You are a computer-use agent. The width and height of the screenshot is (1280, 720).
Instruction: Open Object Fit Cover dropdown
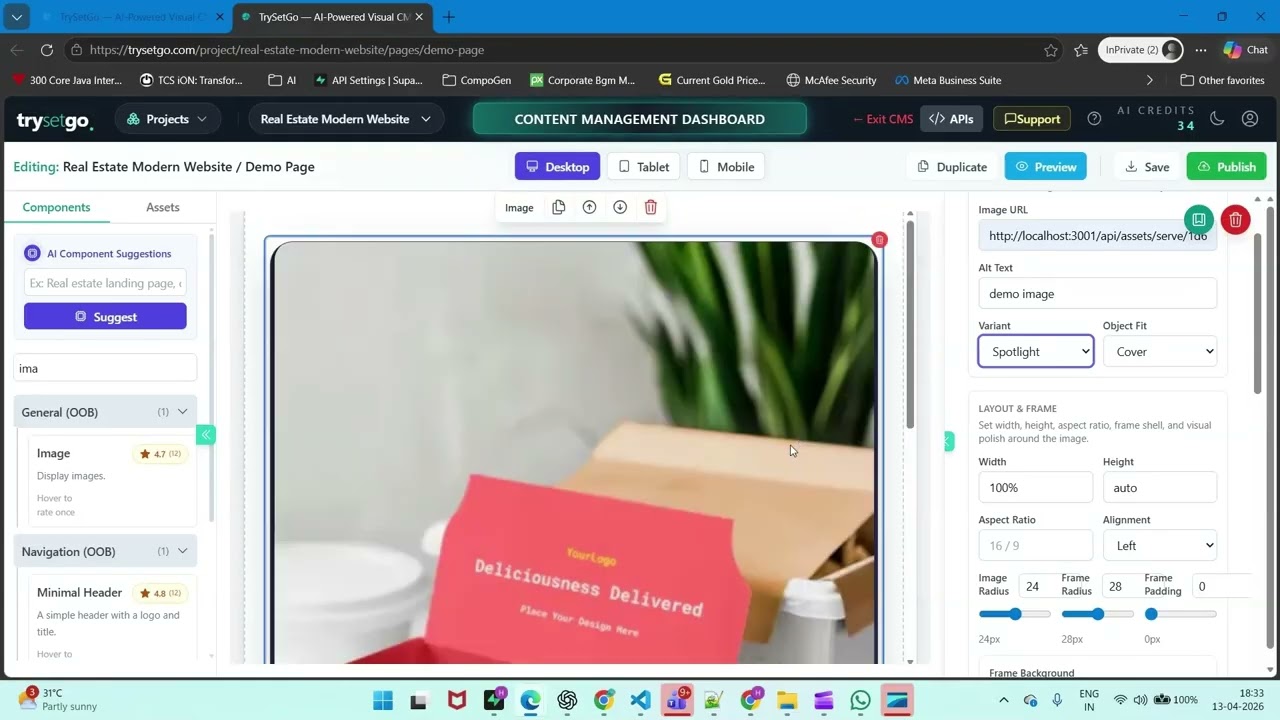click(x=1160, y=351)
